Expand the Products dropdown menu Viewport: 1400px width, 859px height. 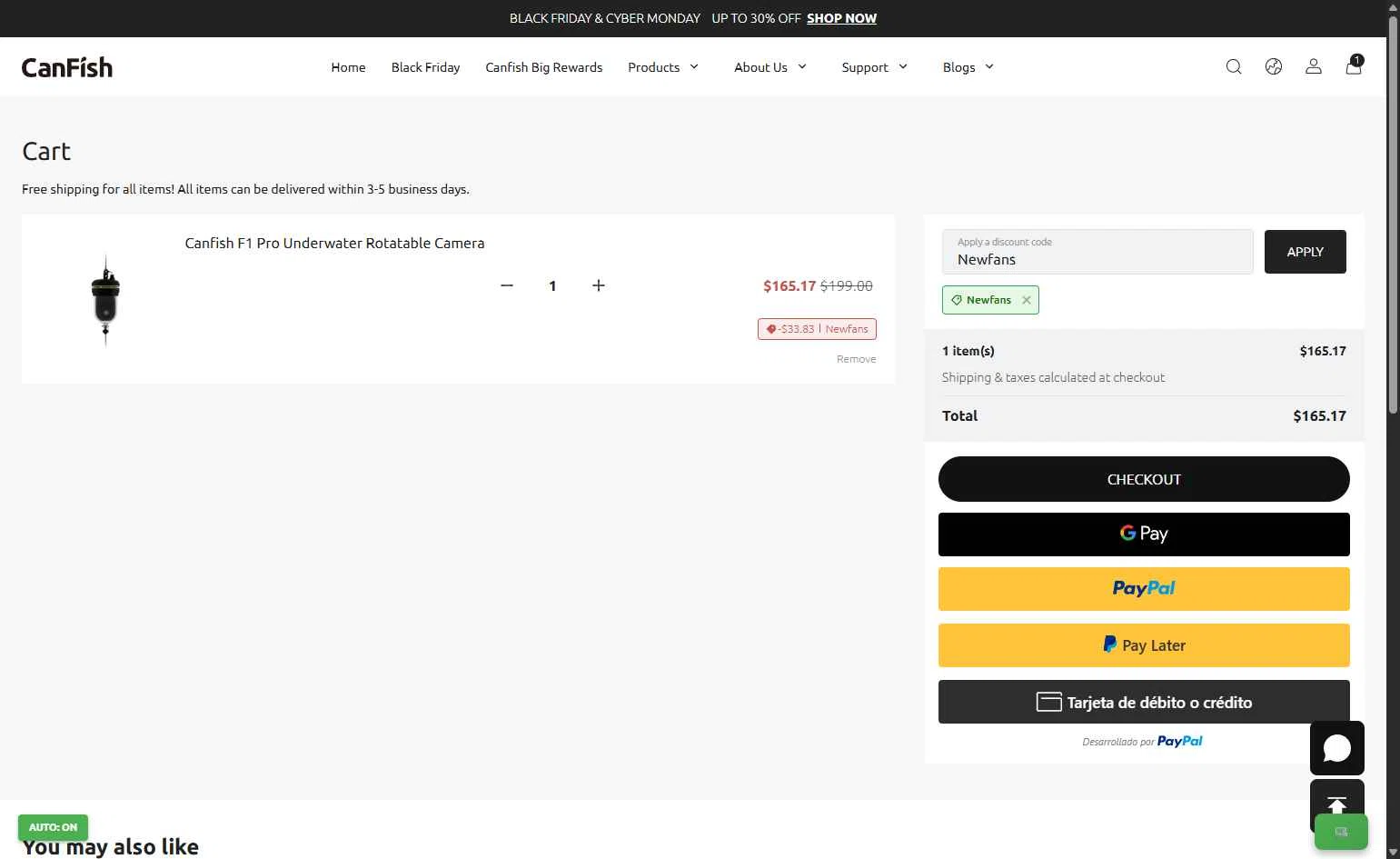(x=663, y=67)
